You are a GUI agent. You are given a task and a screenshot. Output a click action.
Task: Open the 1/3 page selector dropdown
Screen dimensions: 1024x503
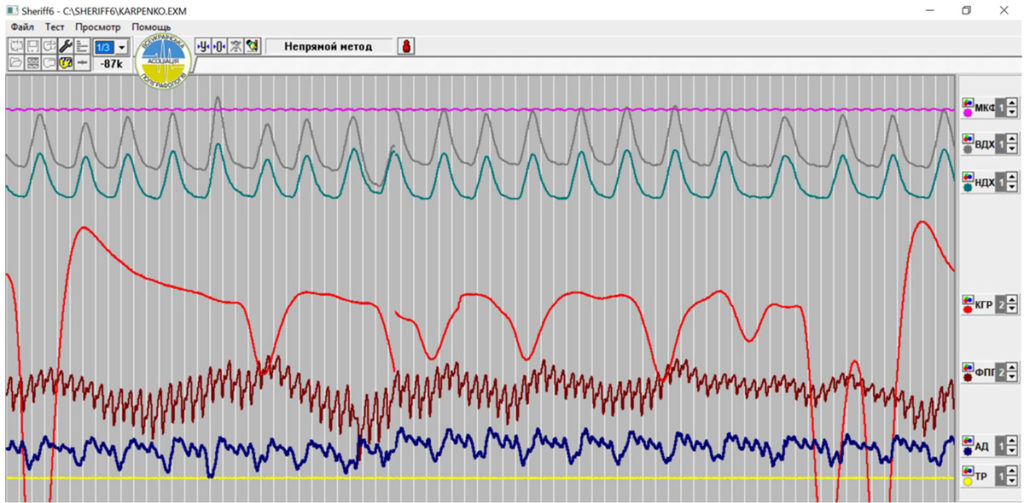[121, 47]
